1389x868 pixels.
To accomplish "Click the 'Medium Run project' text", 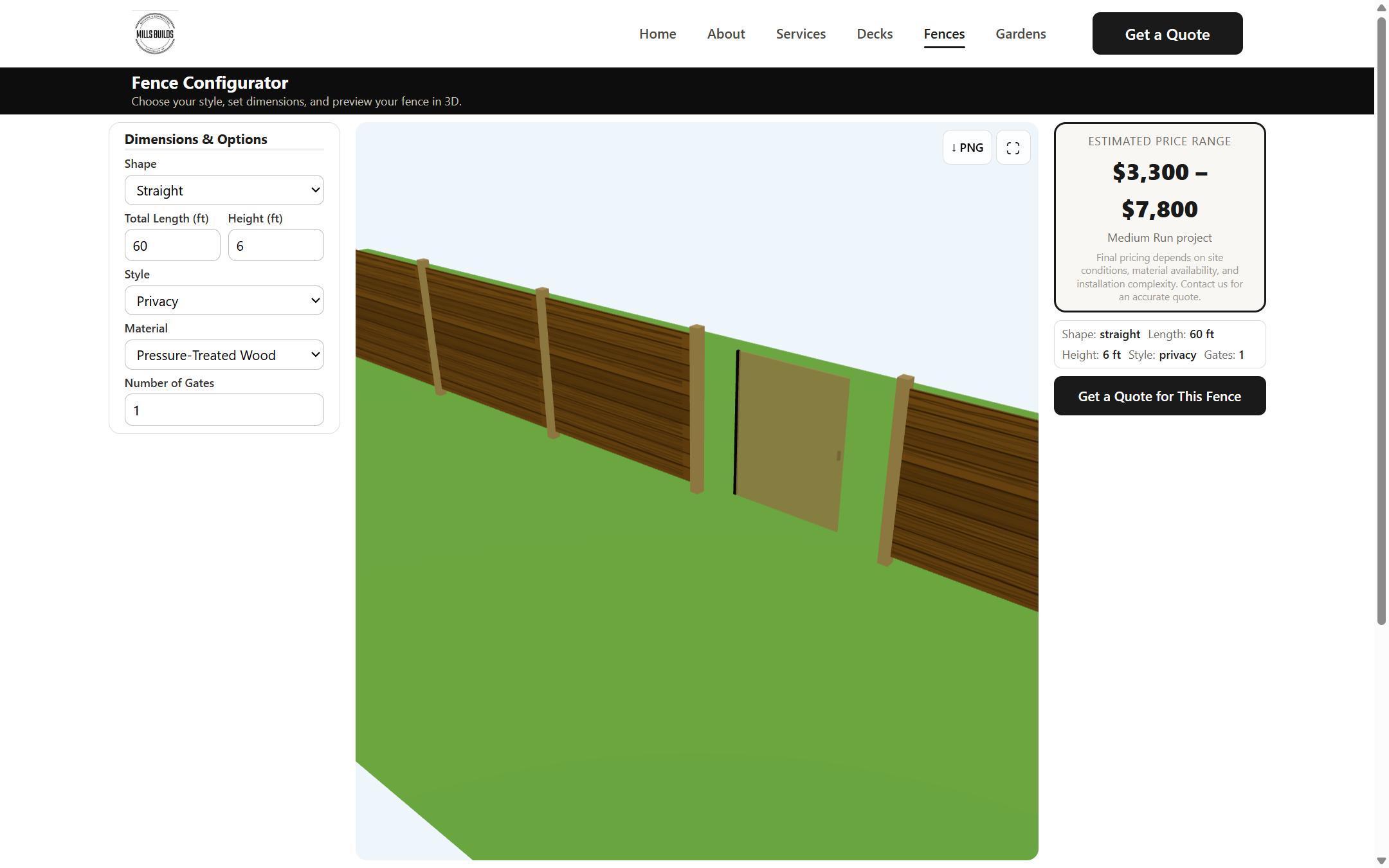I will coord(1159,238).
